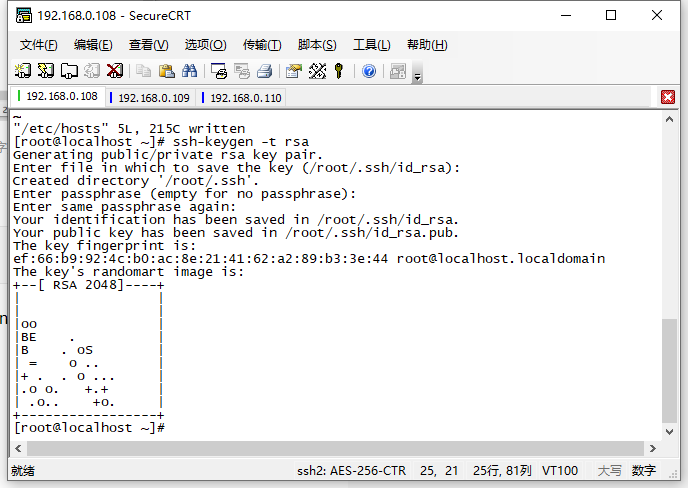Open the 选项(O) menu

pyautogui.click(x=205, y=45)
